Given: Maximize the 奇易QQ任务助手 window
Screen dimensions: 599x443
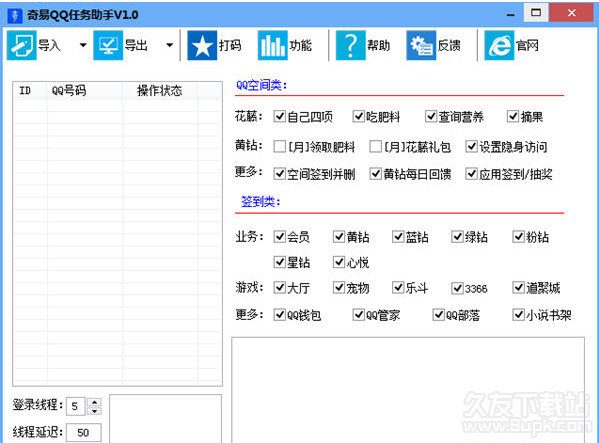Looking at the screenshot, I should (x=536, y=13).
